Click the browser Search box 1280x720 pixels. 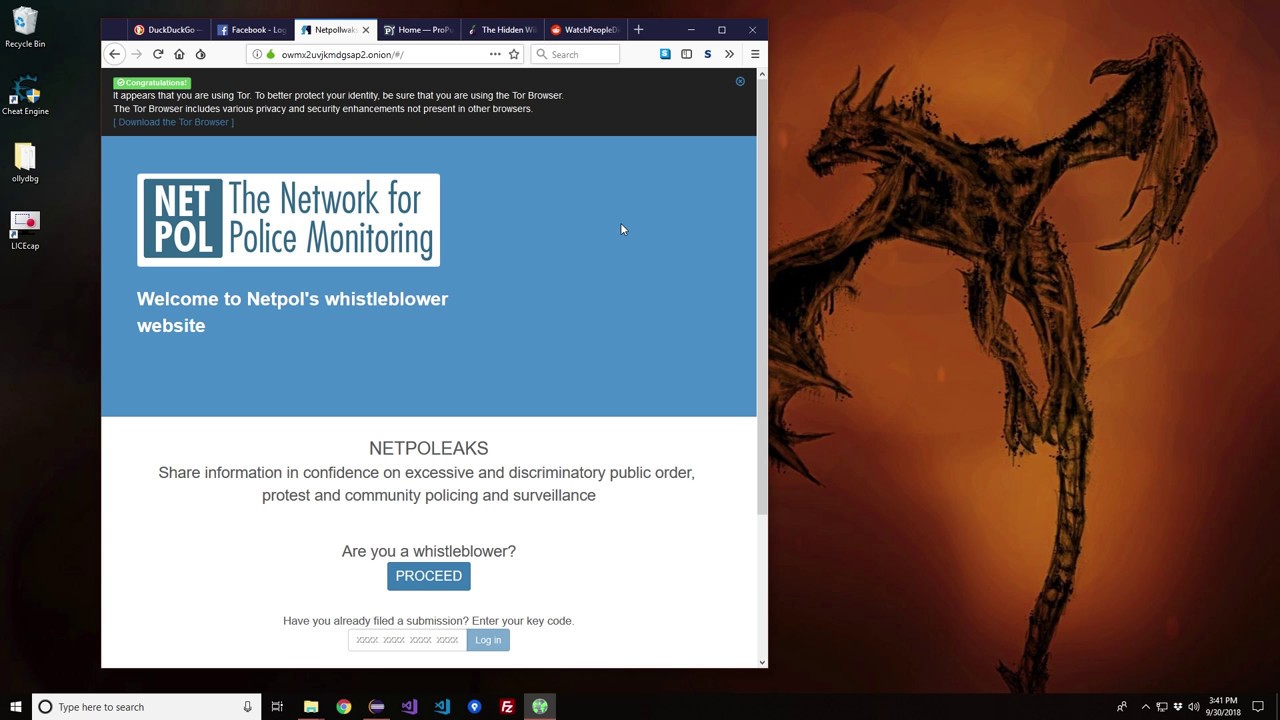tap(575, 54)
